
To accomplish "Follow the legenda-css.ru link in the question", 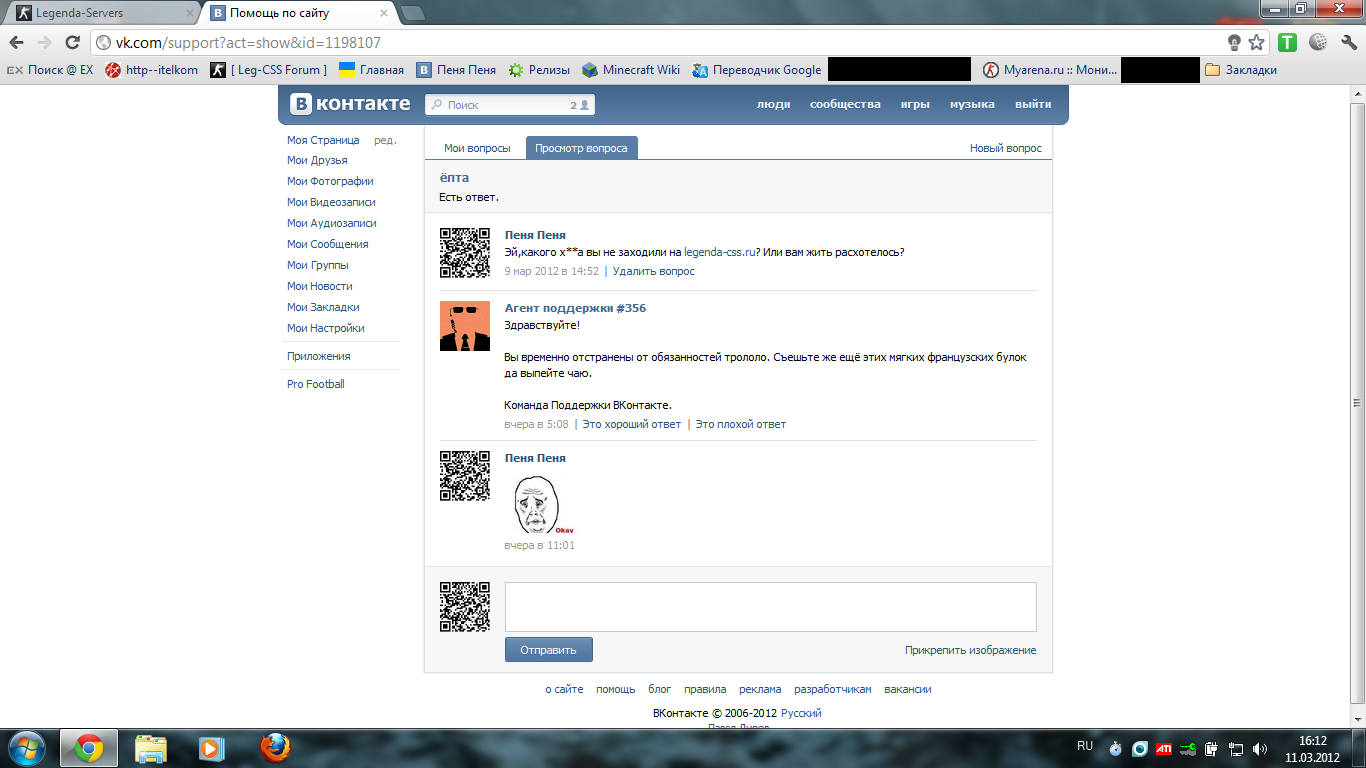I will coord(720,252).
